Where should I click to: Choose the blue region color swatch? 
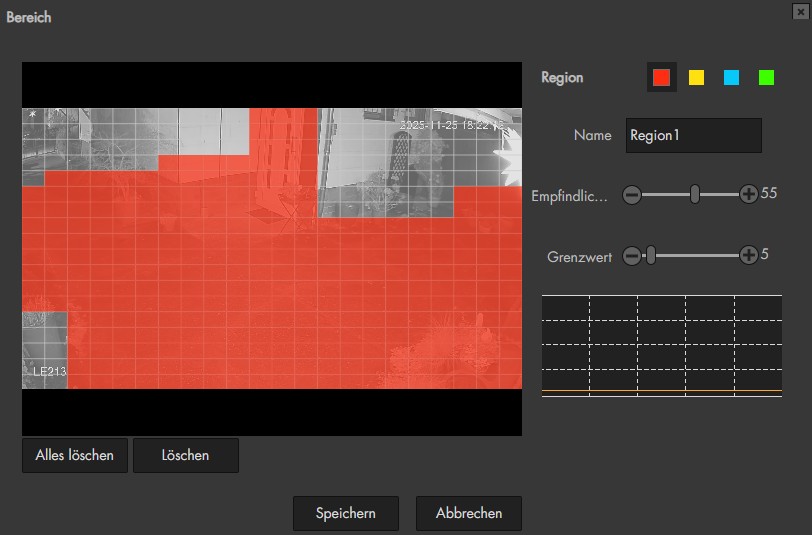(731, 77)
